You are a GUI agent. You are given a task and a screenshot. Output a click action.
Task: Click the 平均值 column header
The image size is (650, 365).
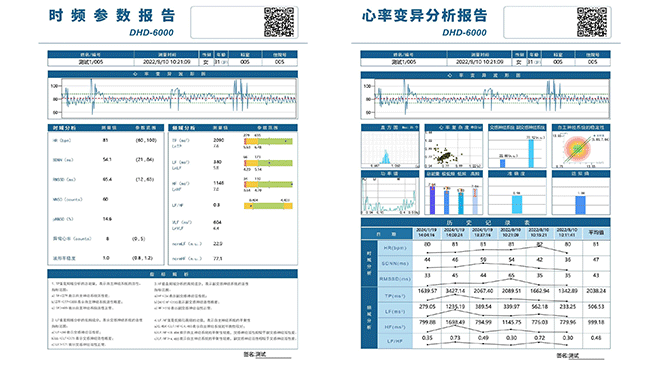[596, 233]
